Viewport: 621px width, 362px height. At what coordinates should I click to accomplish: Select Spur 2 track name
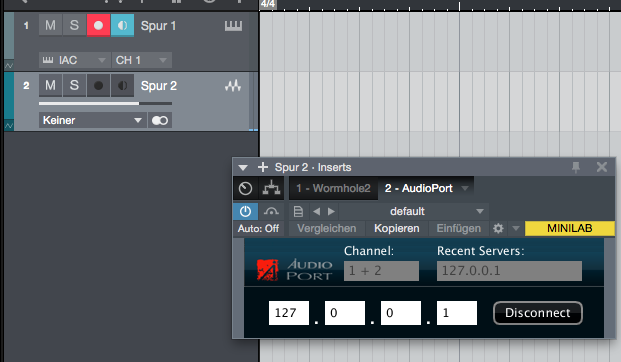159,86
